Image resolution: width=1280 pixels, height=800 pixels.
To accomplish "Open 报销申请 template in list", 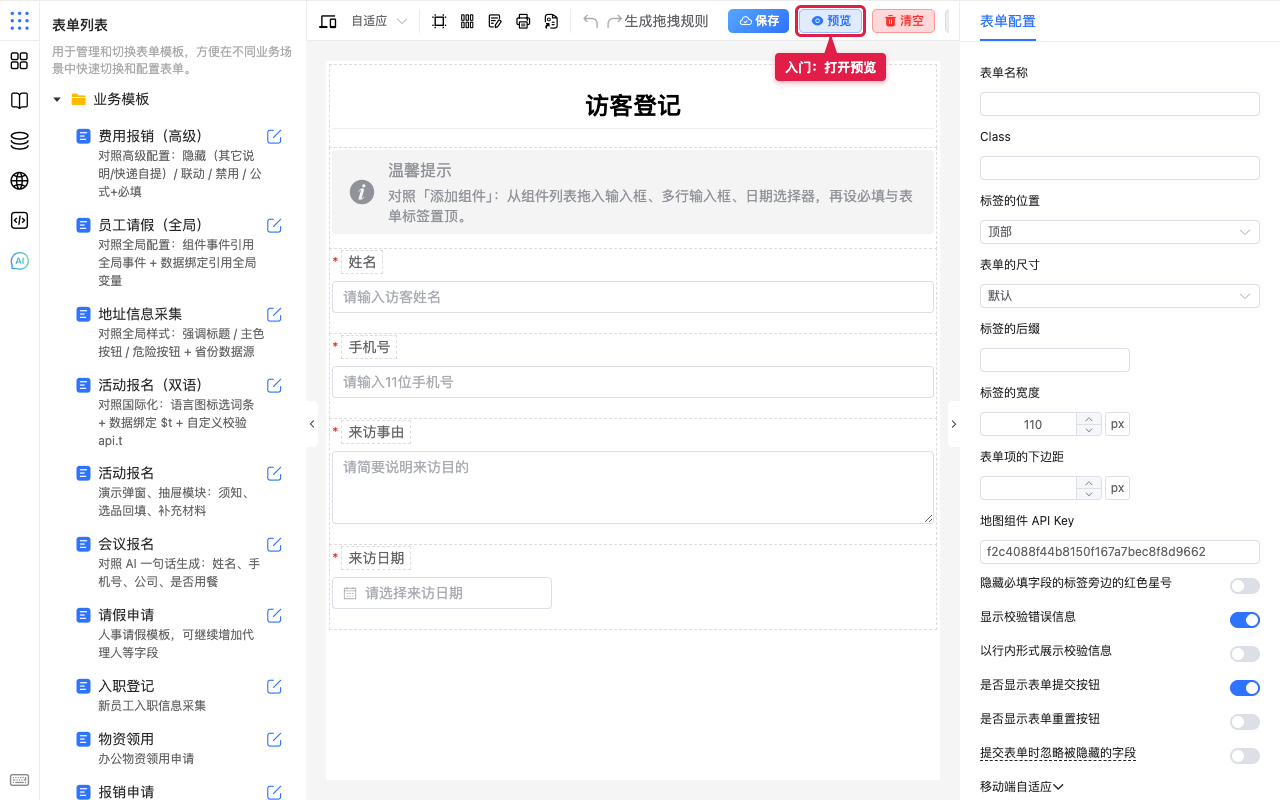I will coord(126,792).
